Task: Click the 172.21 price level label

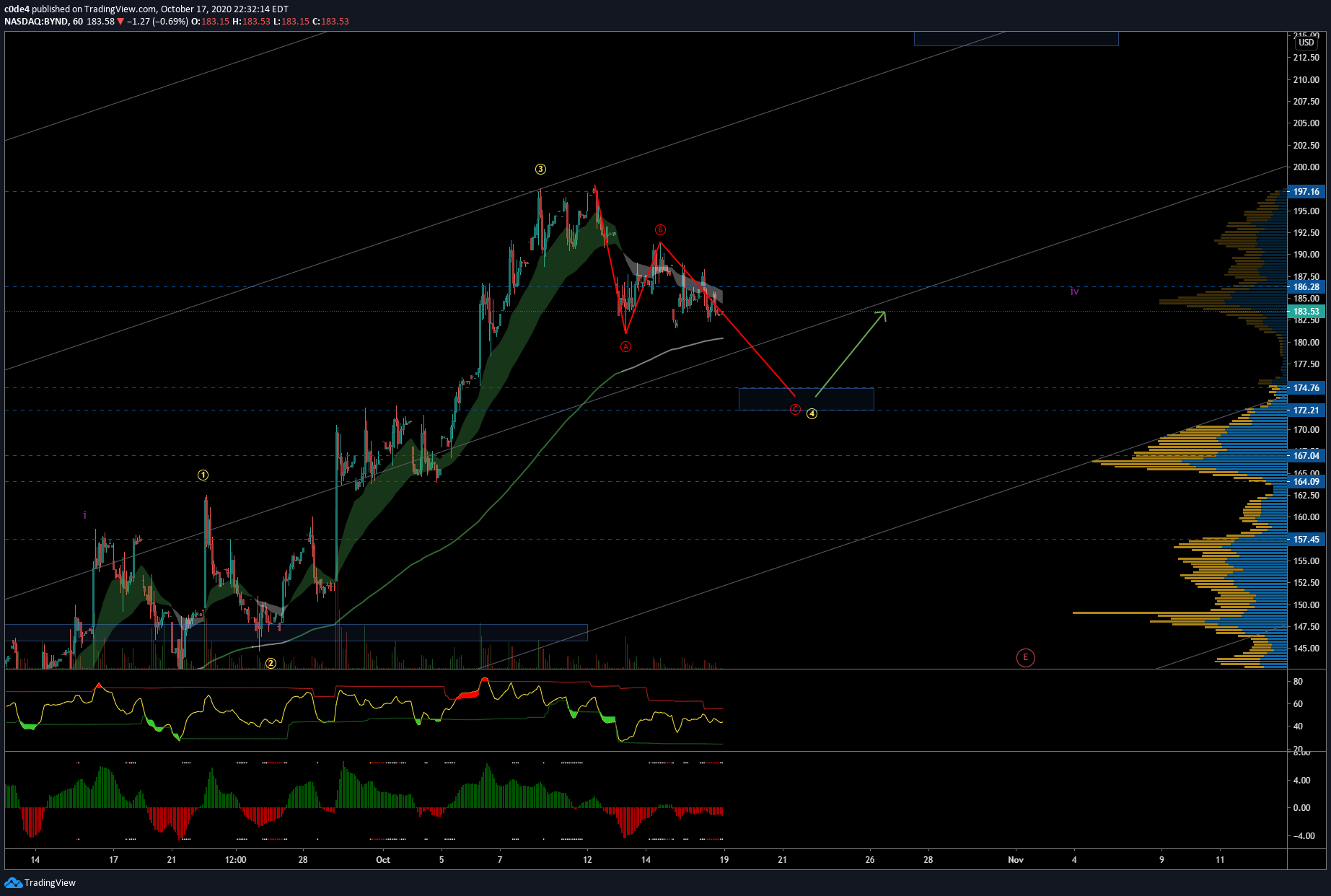Action: 1306,410
